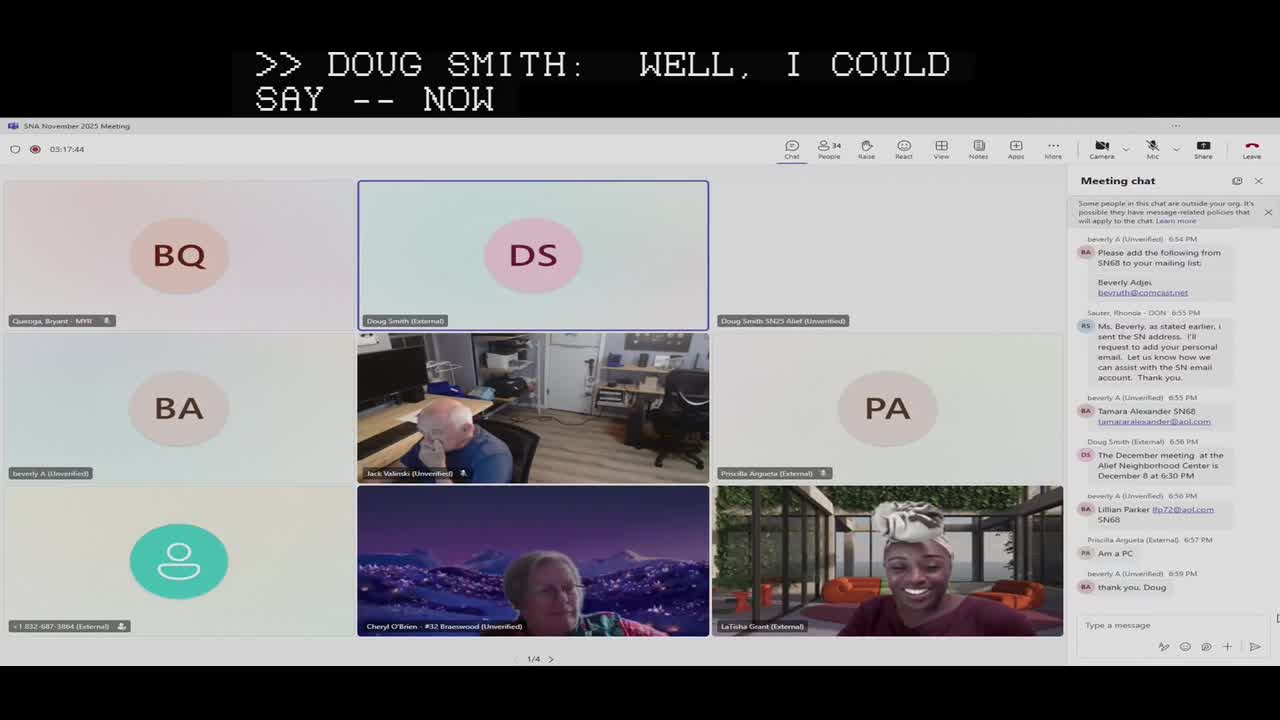Open message formatting options
Screen dimensions: 1280x720
coord(1164,647)
